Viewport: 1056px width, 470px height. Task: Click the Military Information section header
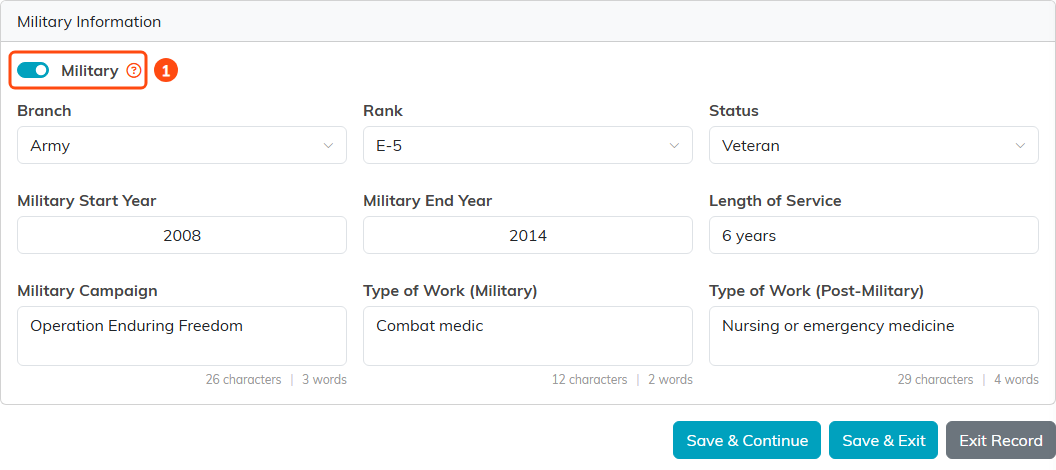[x=89, y=22]
